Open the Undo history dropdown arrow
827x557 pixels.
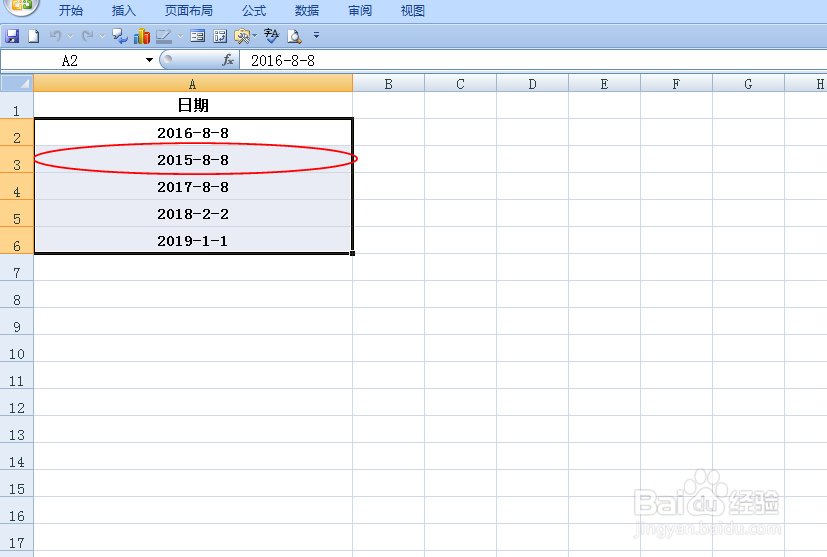pos(70,36)
